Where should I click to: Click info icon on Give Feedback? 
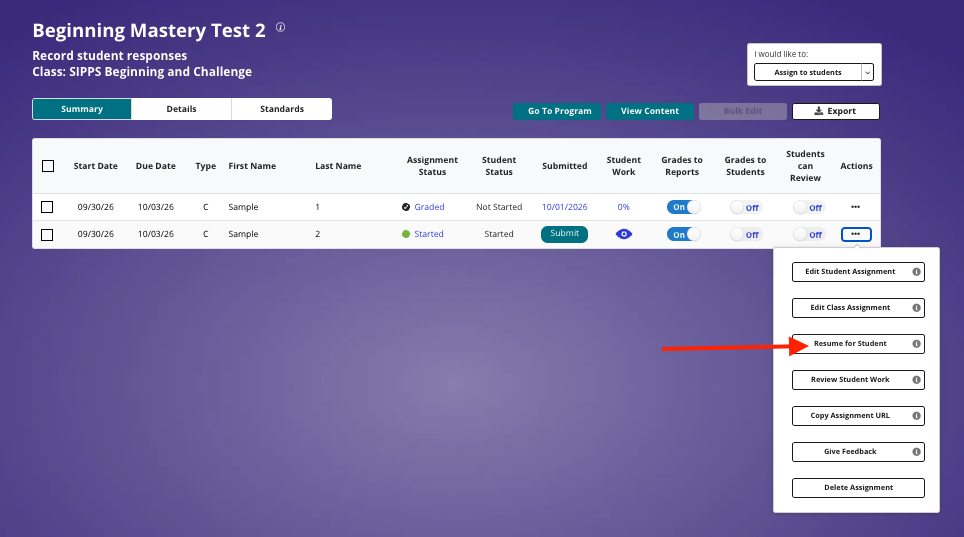pos(916,451)
